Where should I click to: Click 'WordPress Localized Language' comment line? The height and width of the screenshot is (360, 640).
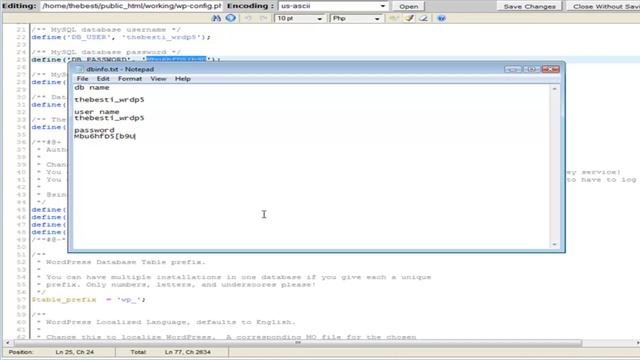[x=171, y=322]
